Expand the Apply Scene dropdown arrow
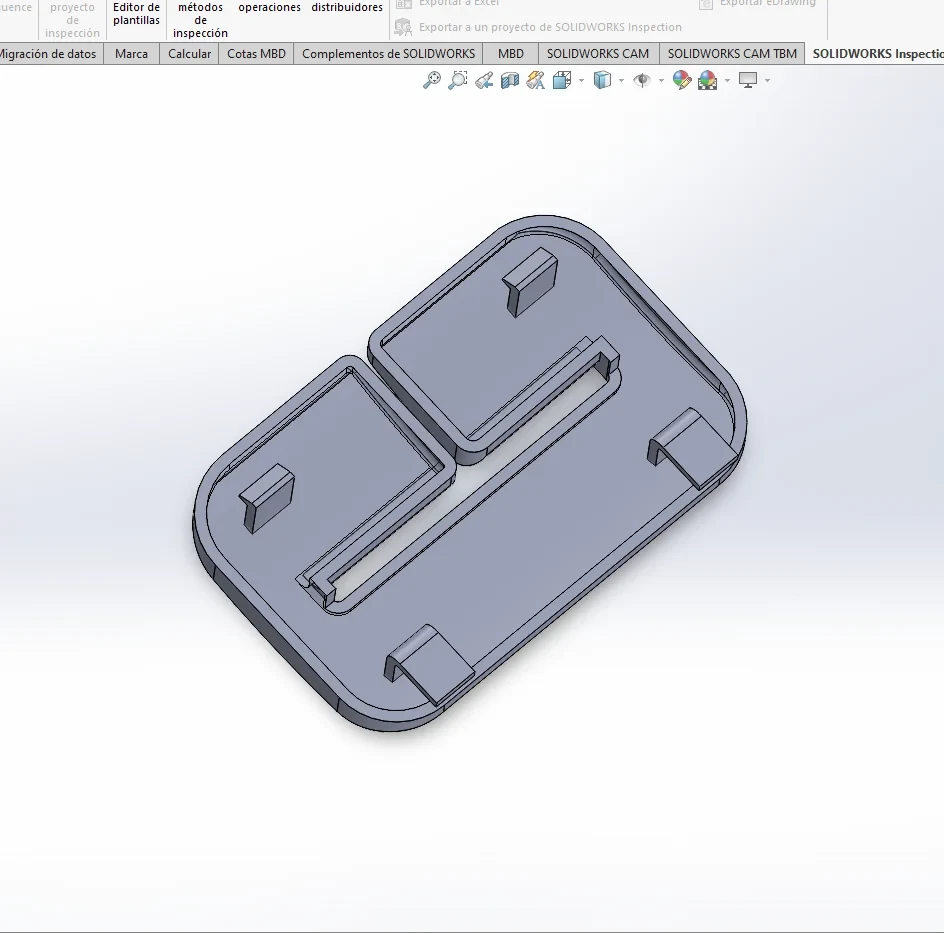Screen dimensions: 944x933 (x=727, y=80)
